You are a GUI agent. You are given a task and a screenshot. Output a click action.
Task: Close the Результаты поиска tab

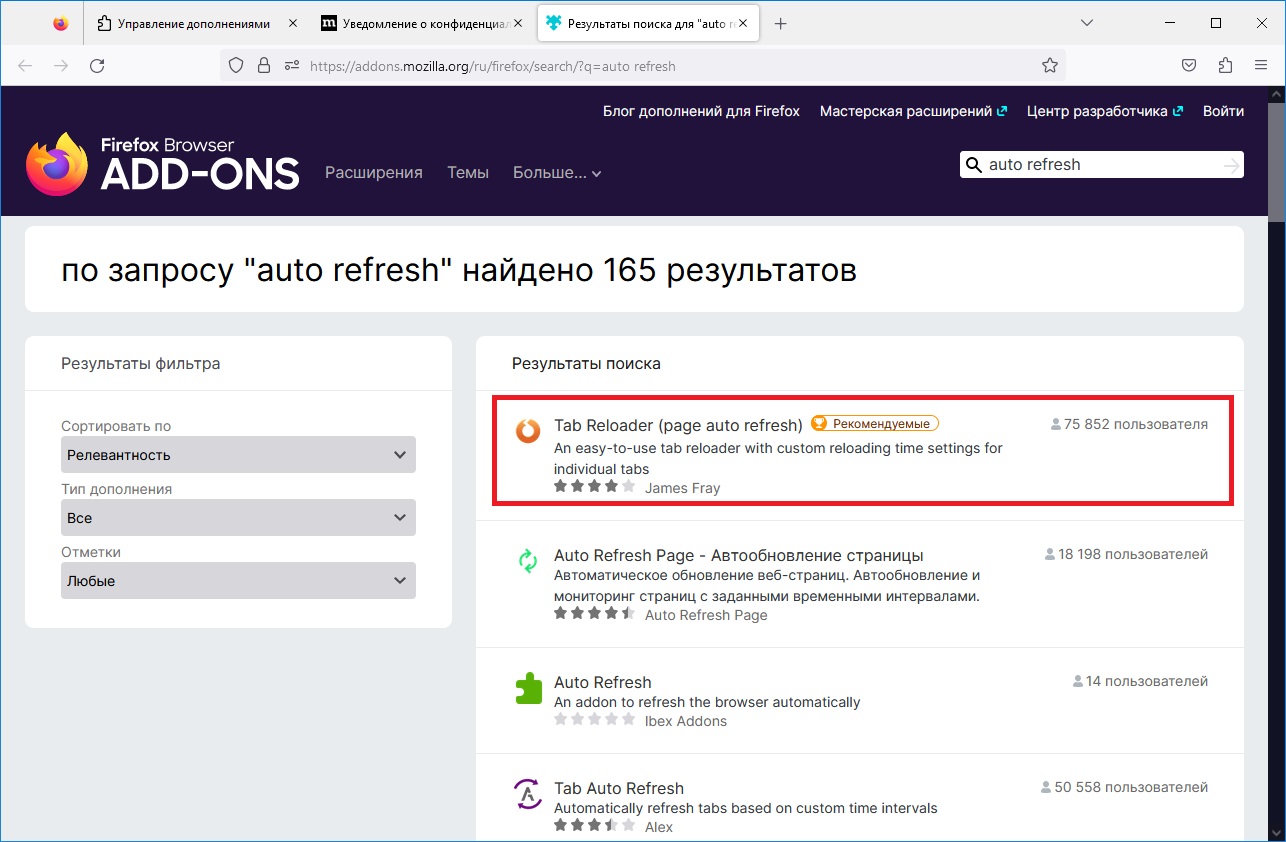pyautogui.click(x=743, y=24)
